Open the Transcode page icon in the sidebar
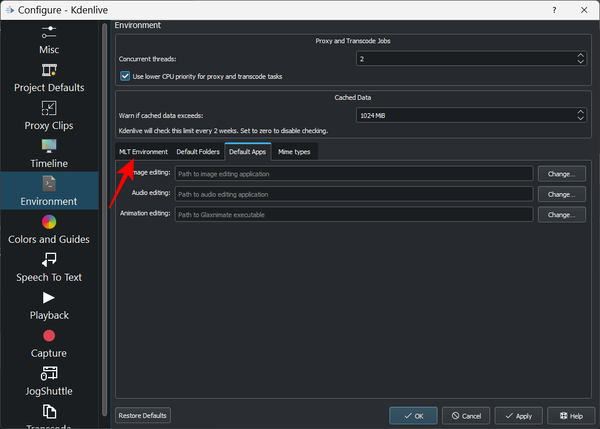This screenshot has width=600, height=429. tap(49, 411)
